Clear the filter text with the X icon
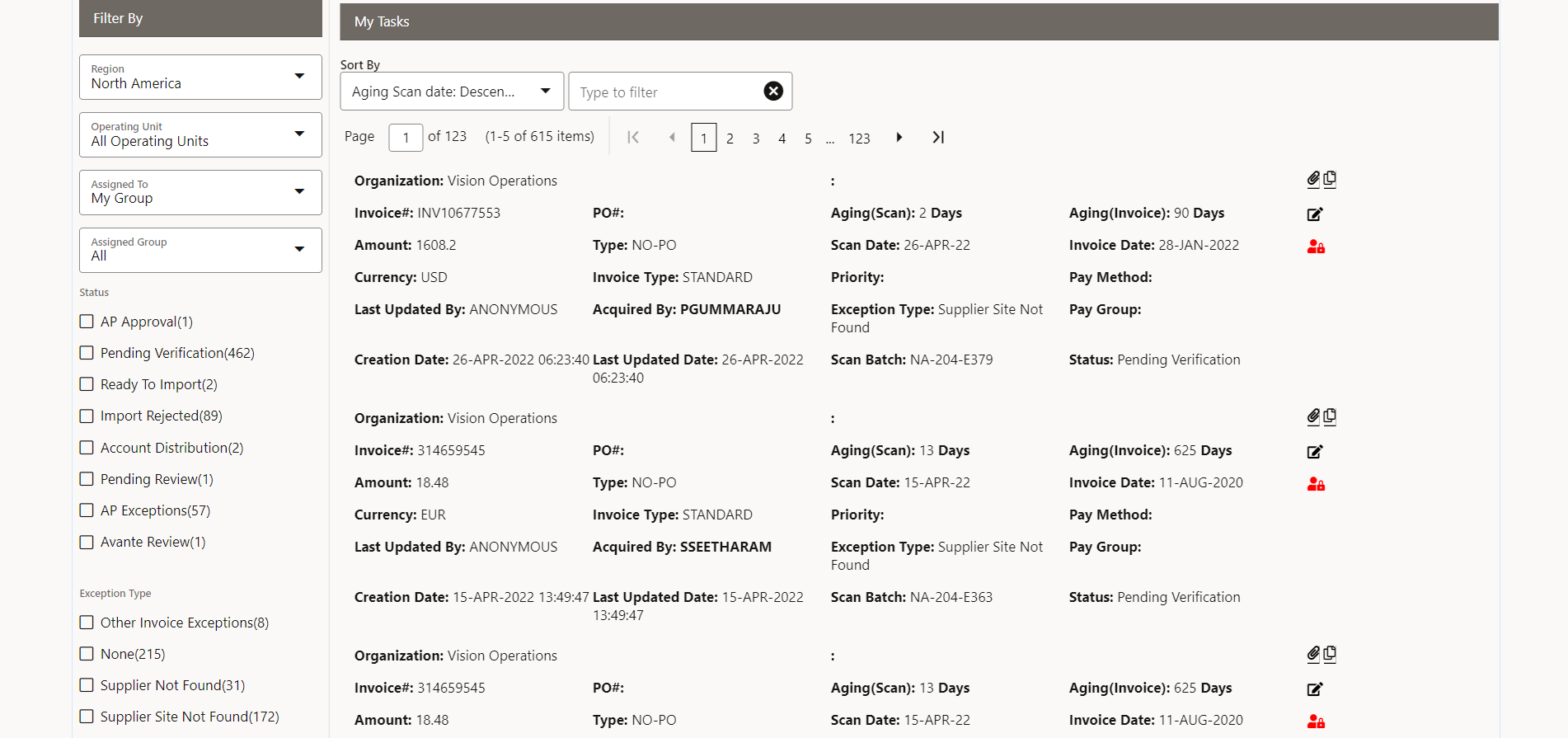 click(x=772, y=92)
